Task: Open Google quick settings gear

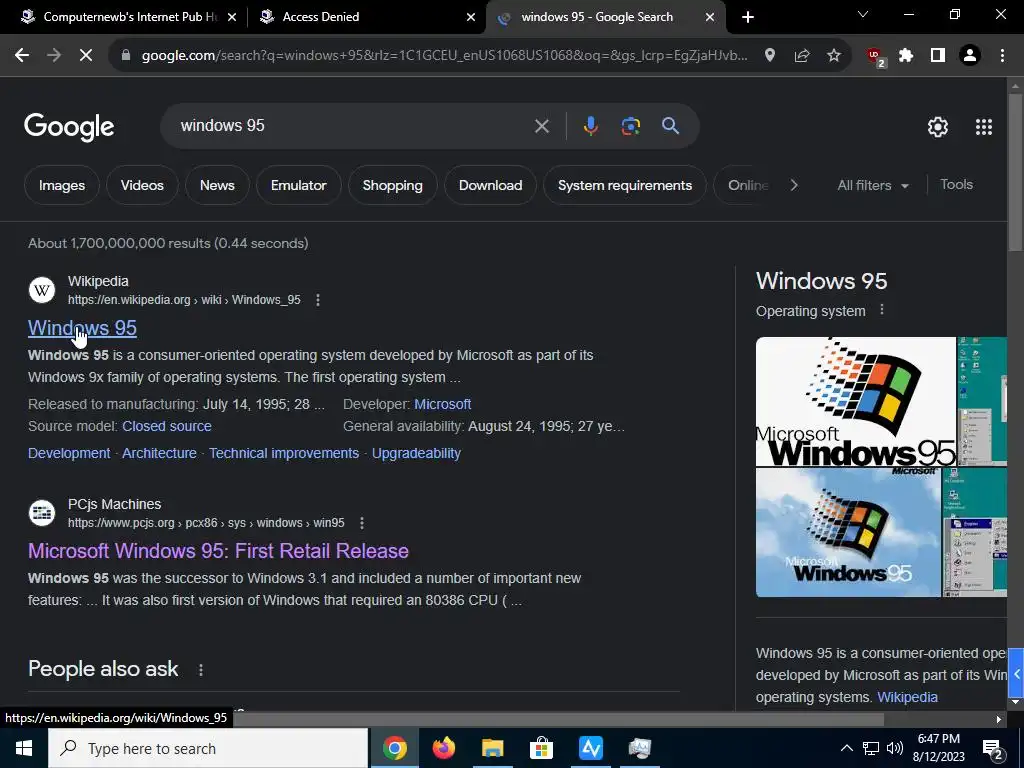Action: click(x=938, y=127)
